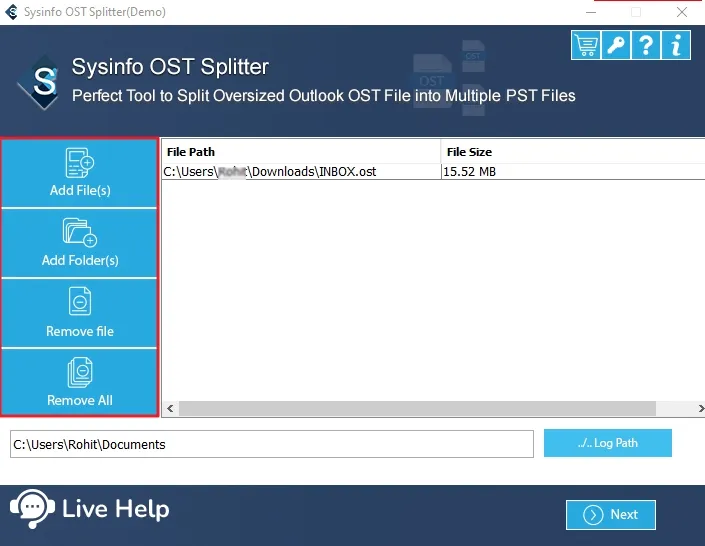Show the info about icon
Image resolution: width=705 pixels, height=546 pixels.
(x=676, y=45)
